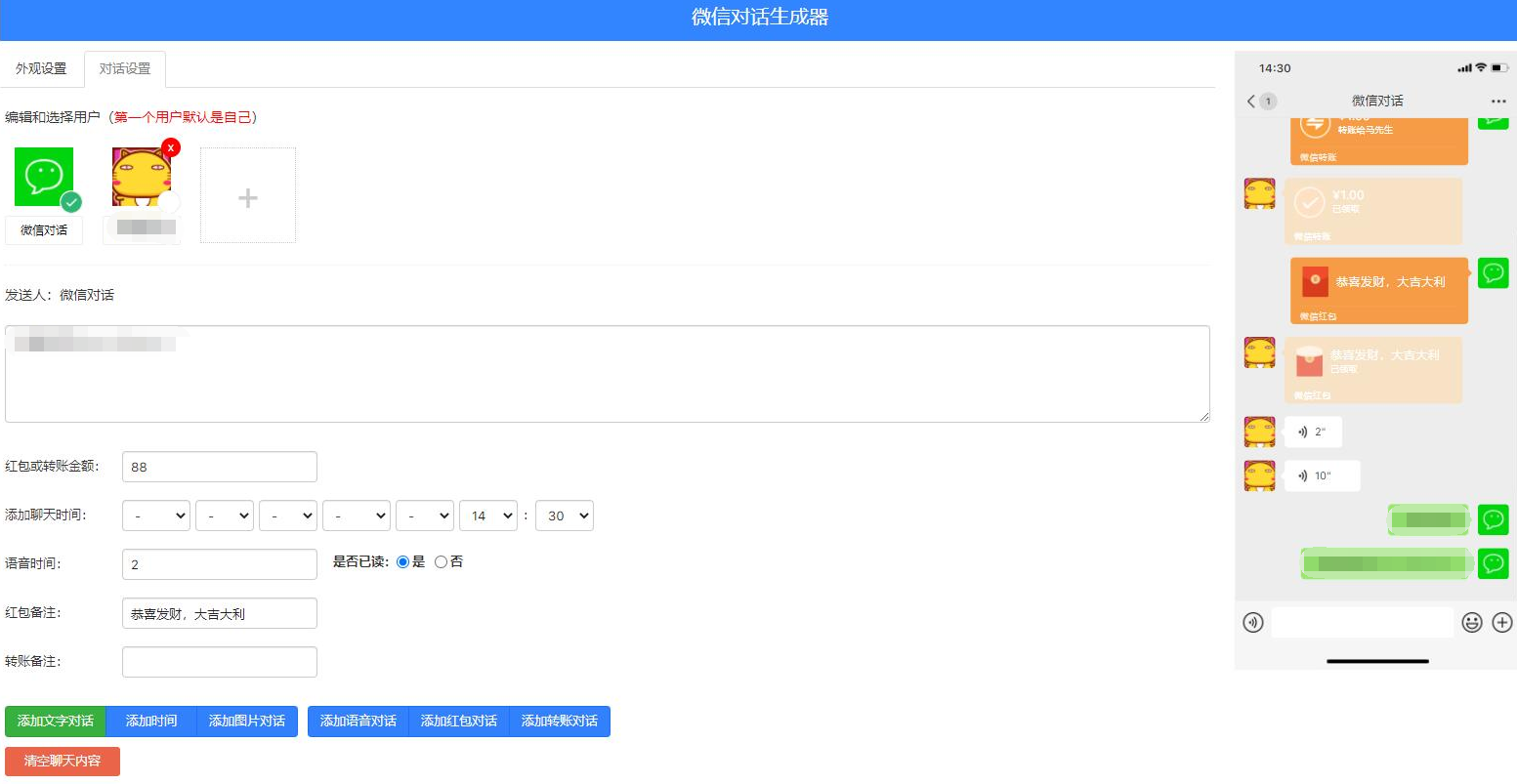Click the red 第一个用户默认是自己 hint text

click(x=184, y=117)
